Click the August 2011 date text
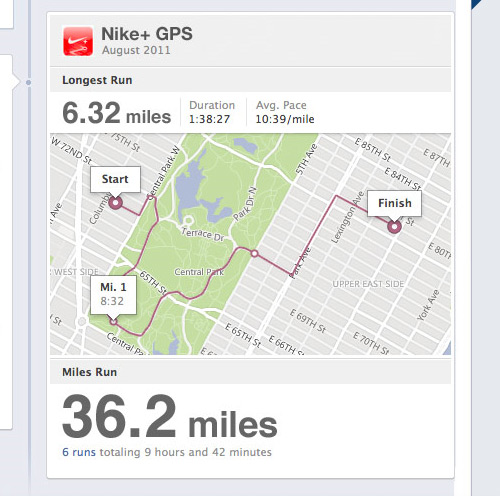 (x=136, y=50)
